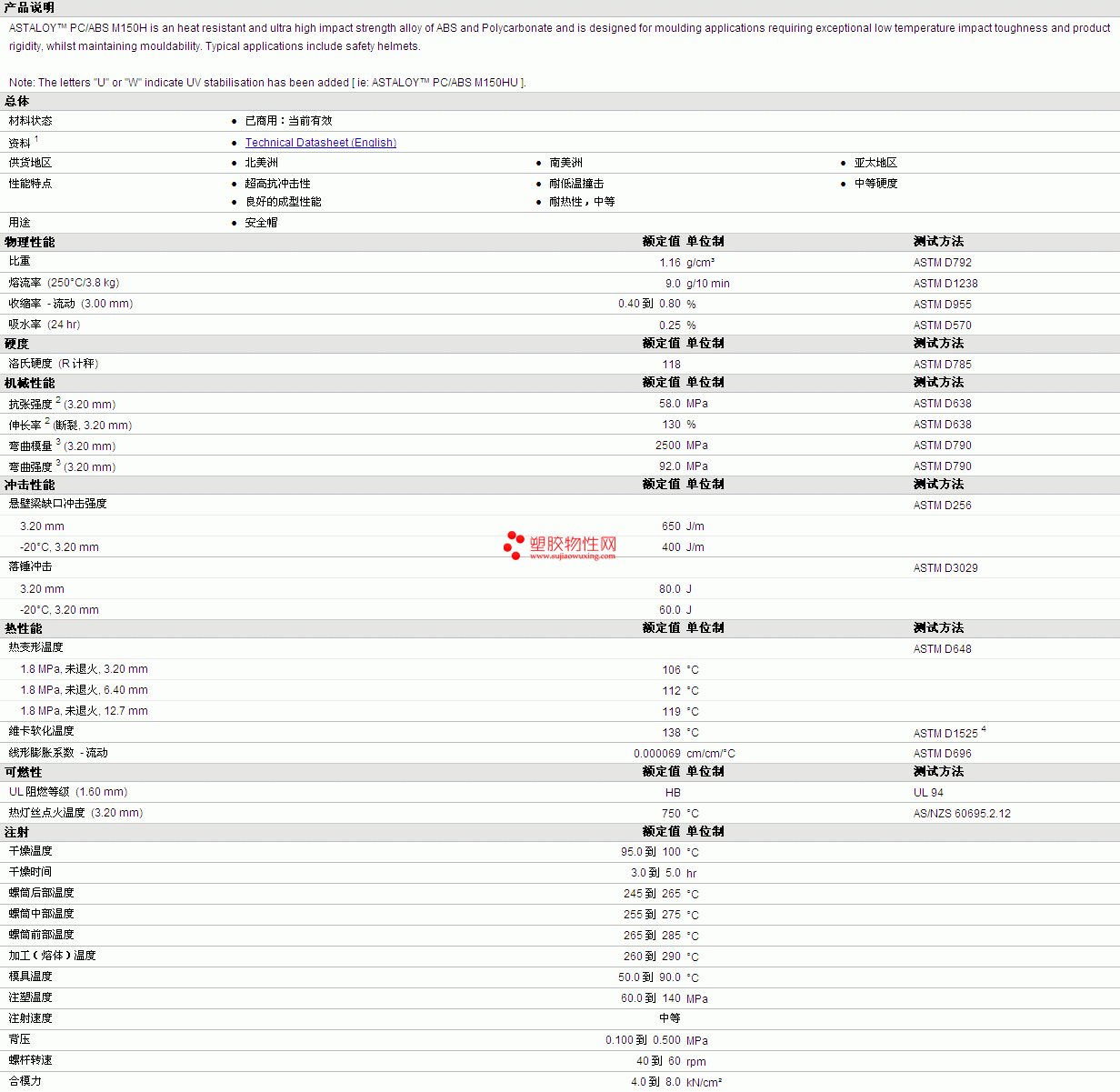Image resolution: width=1120 pixels, height=1092 pixels.
Task: Click the ASTM D785 test method
Action: 942,365
